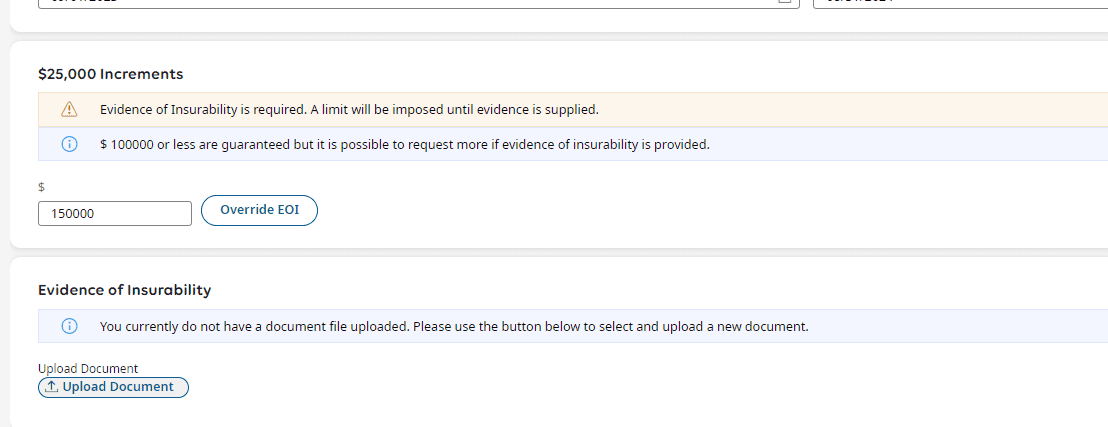Click the $25,000 Increments section heading

pos(110,74)
